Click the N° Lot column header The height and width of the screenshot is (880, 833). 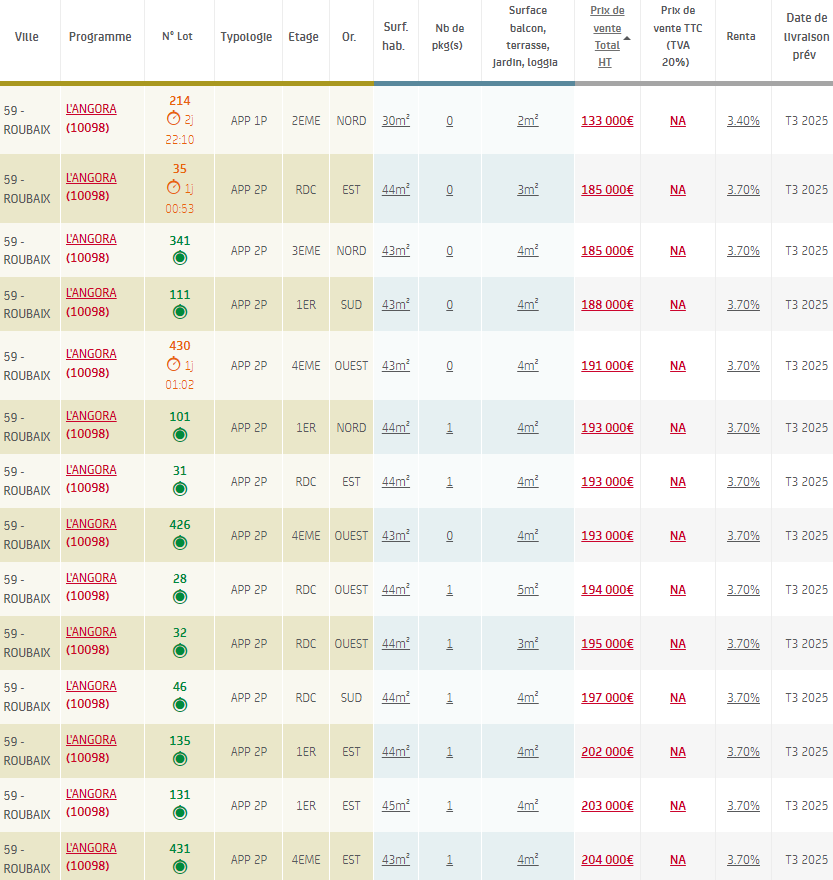177,36
